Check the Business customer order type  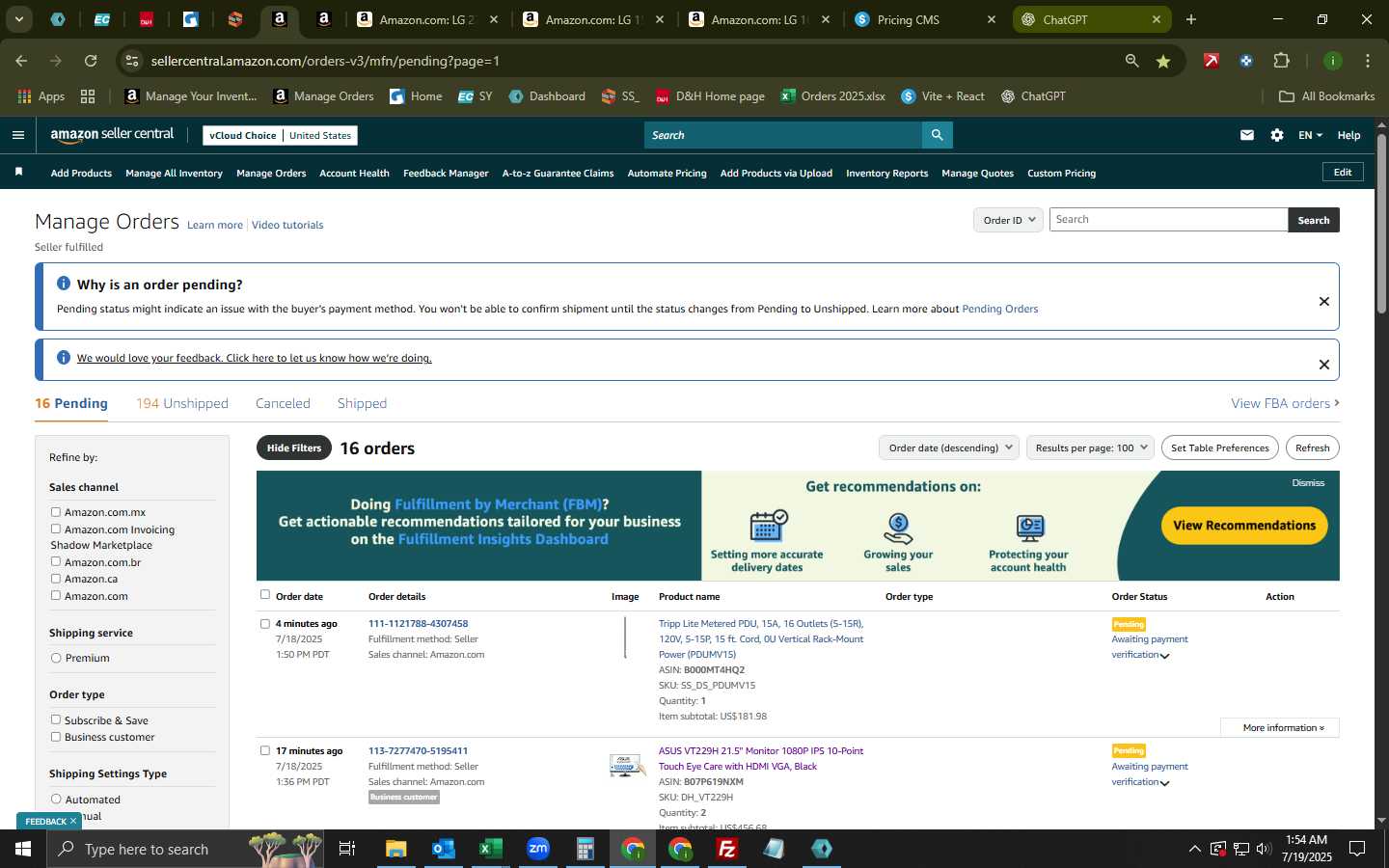[x=56, y=737]
